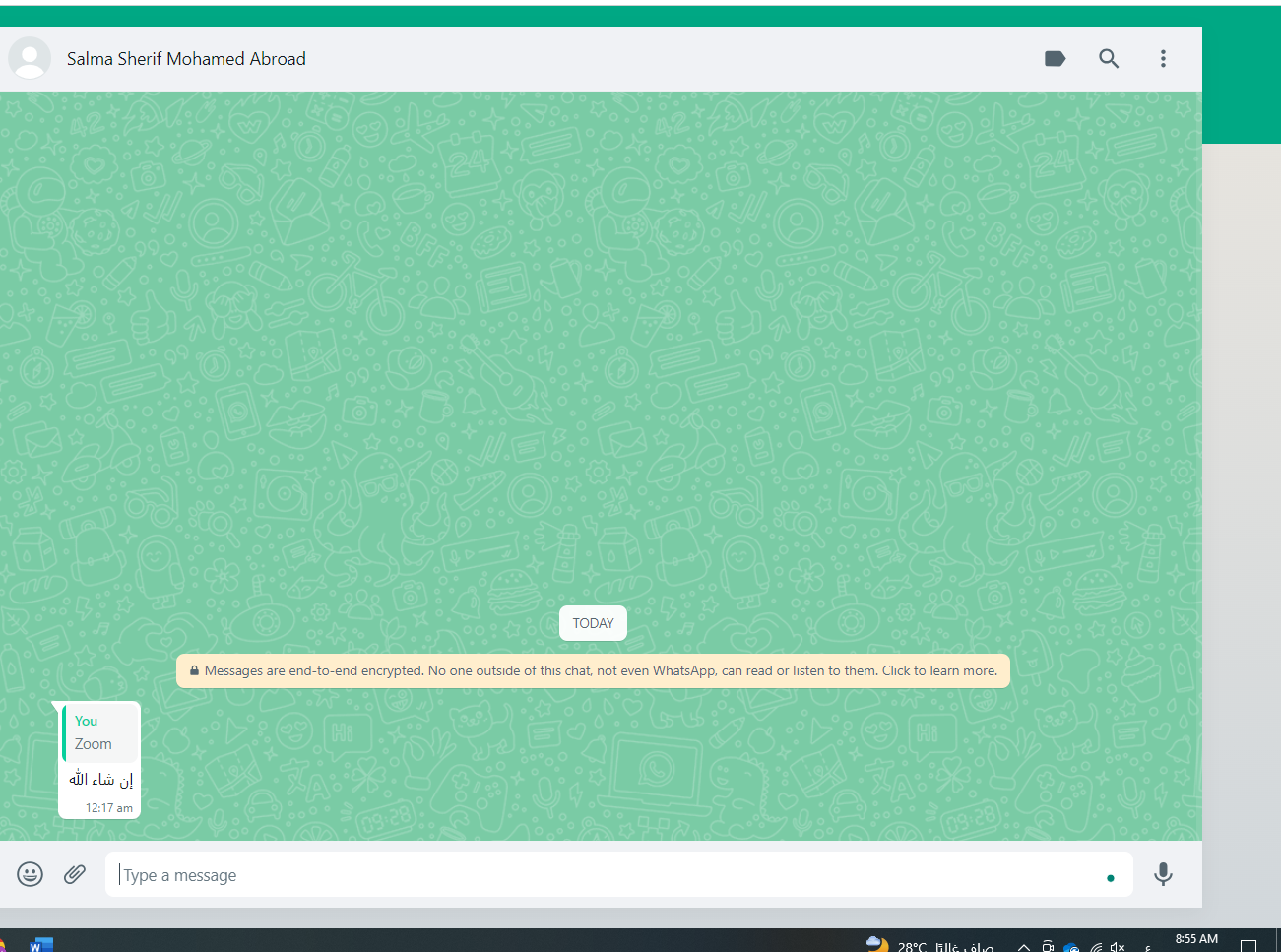
Task: Open the OneDrive tray icon
Action: pos(1071,947)
